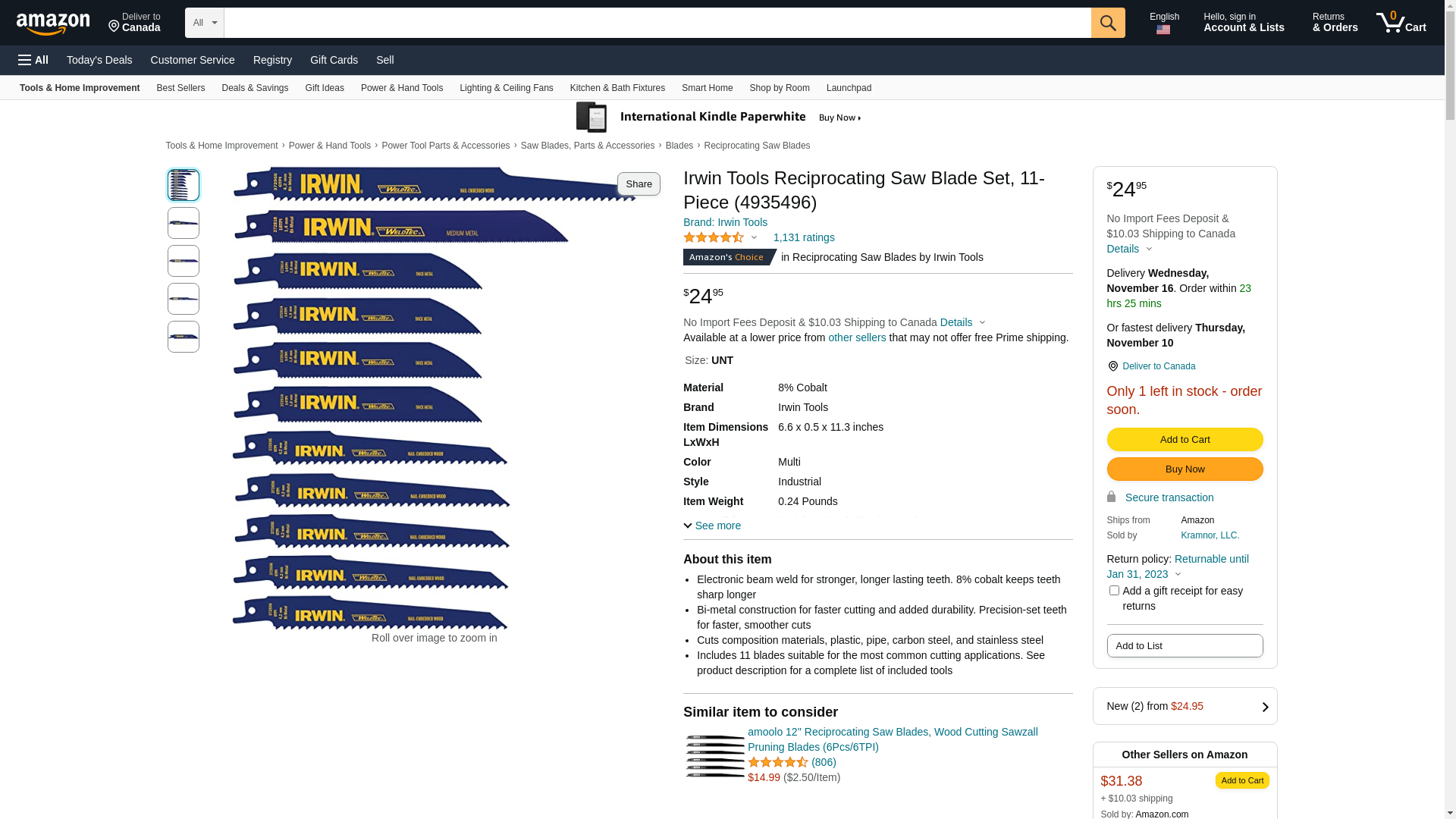This screenshot has width=1456, height=819.
Task: Expand shipping Details near main price
Action: tap(963, 322)
